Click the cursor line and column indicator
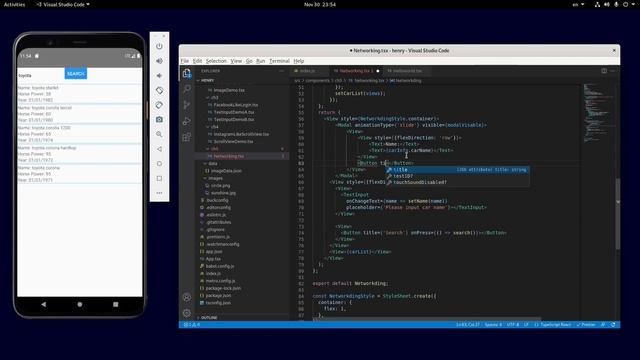 (x=468, y=325)
